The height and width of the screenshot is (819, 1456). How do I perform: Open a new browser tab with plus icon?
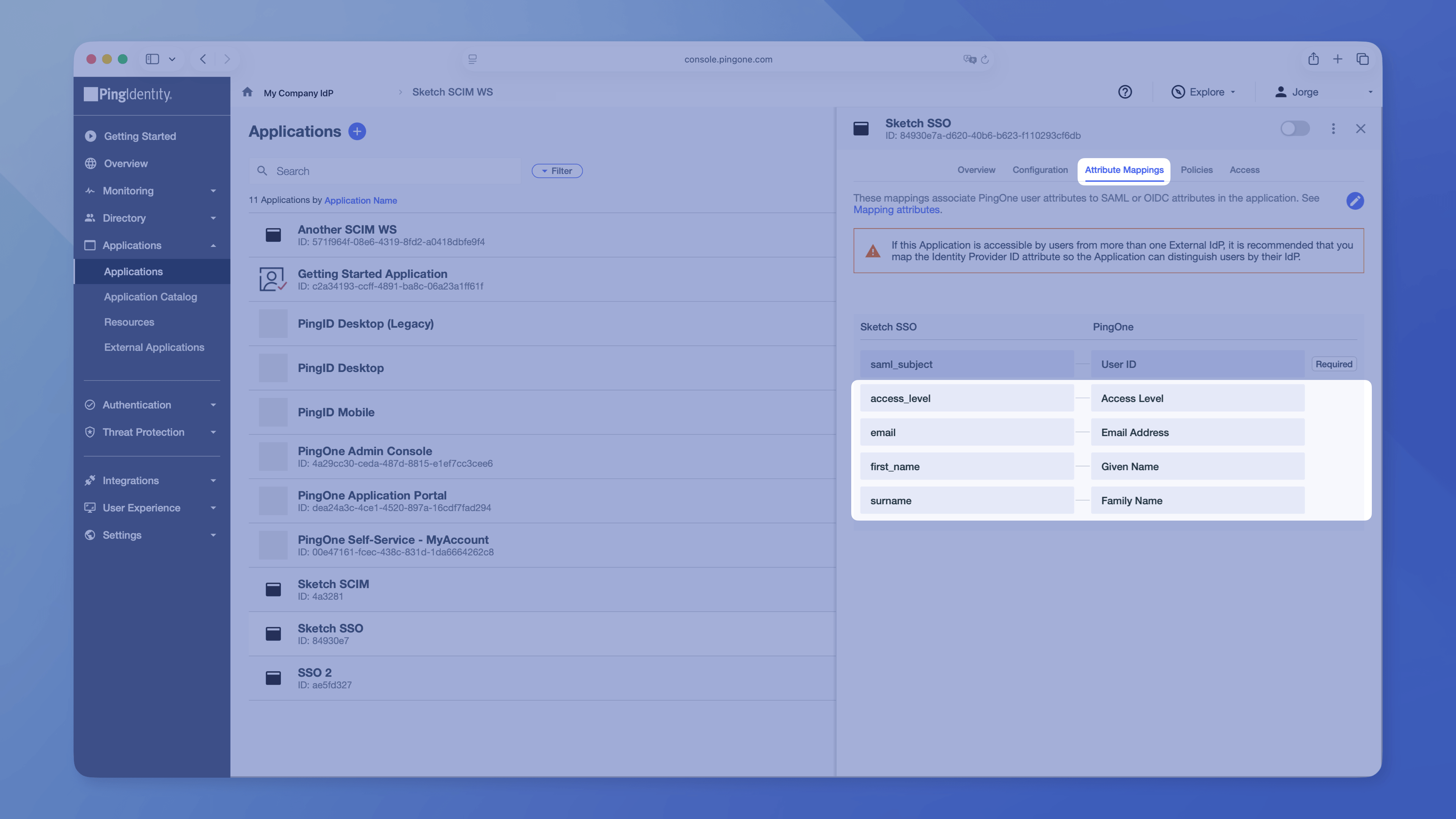(1337, 59)
